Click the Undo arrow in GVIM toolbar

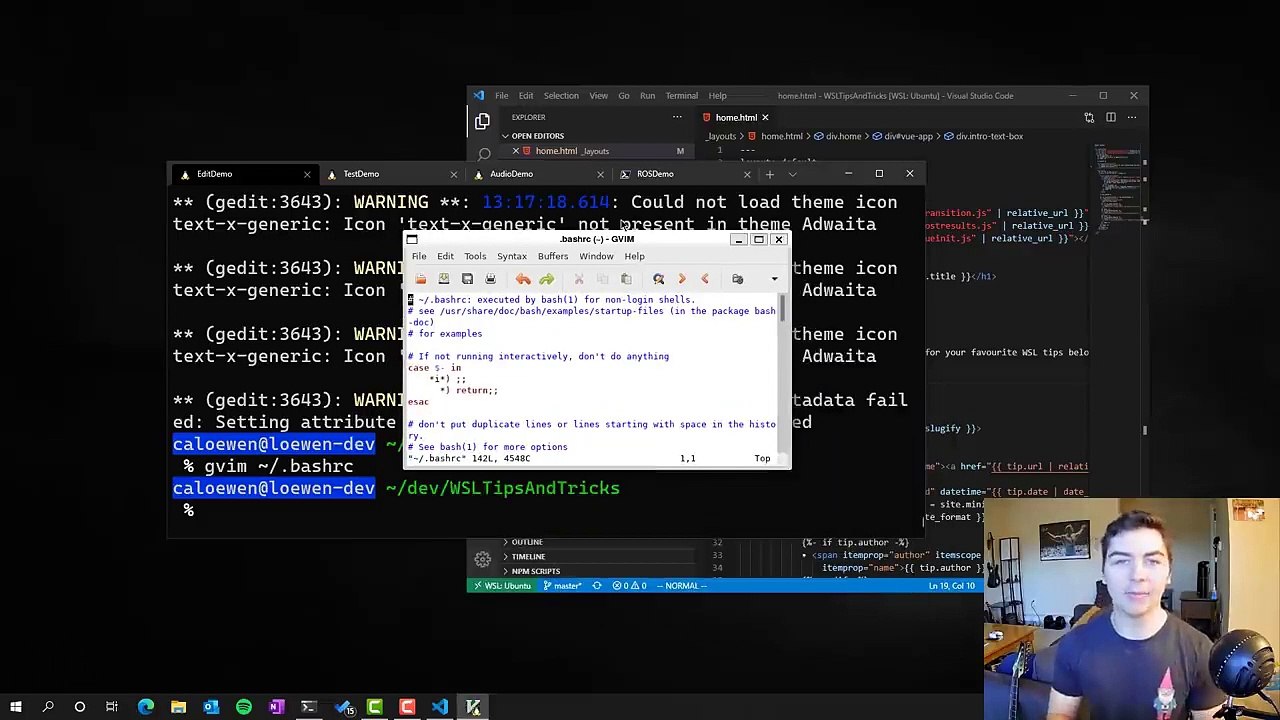[x=523, y=279]
